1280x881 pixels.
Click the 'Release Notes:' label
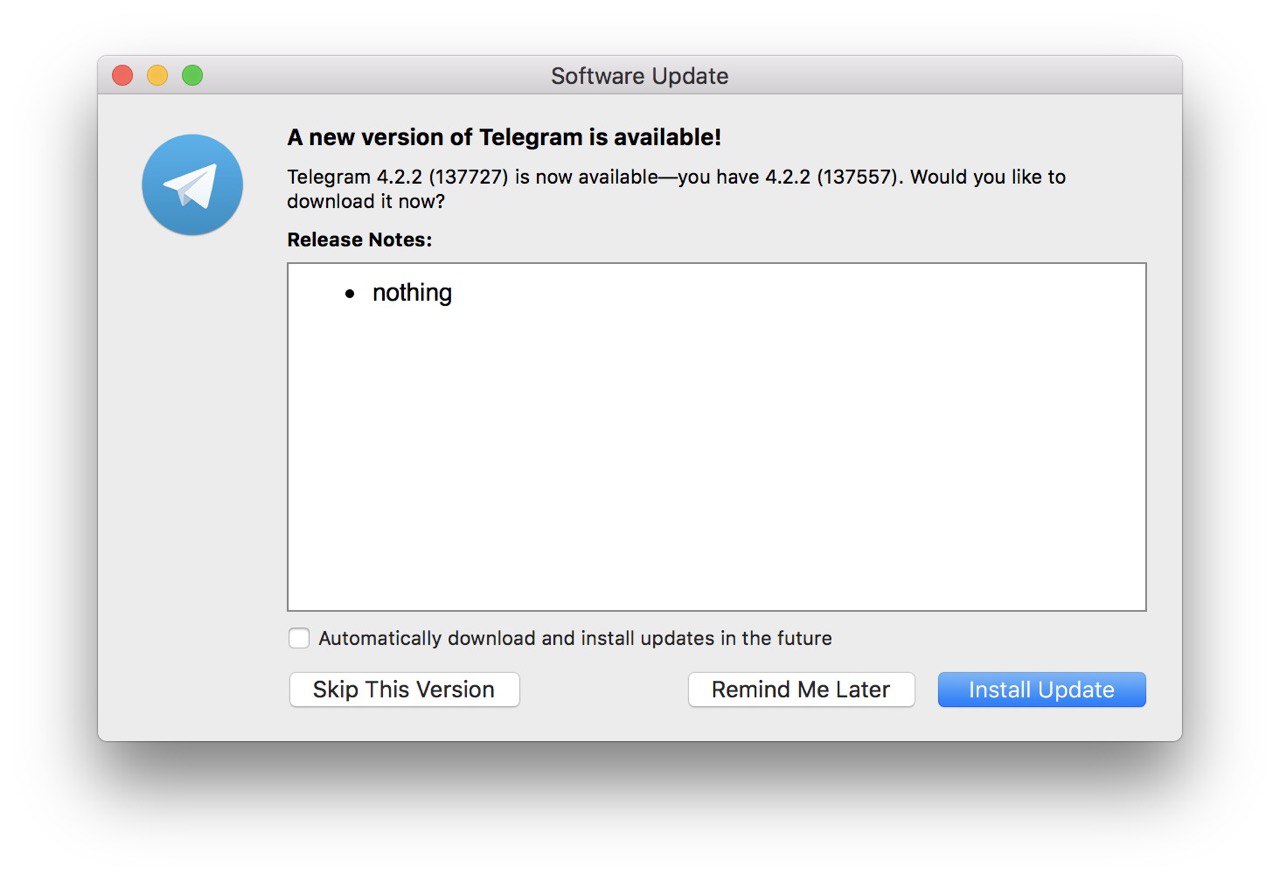pyautogui.click(x=360, y=240)
